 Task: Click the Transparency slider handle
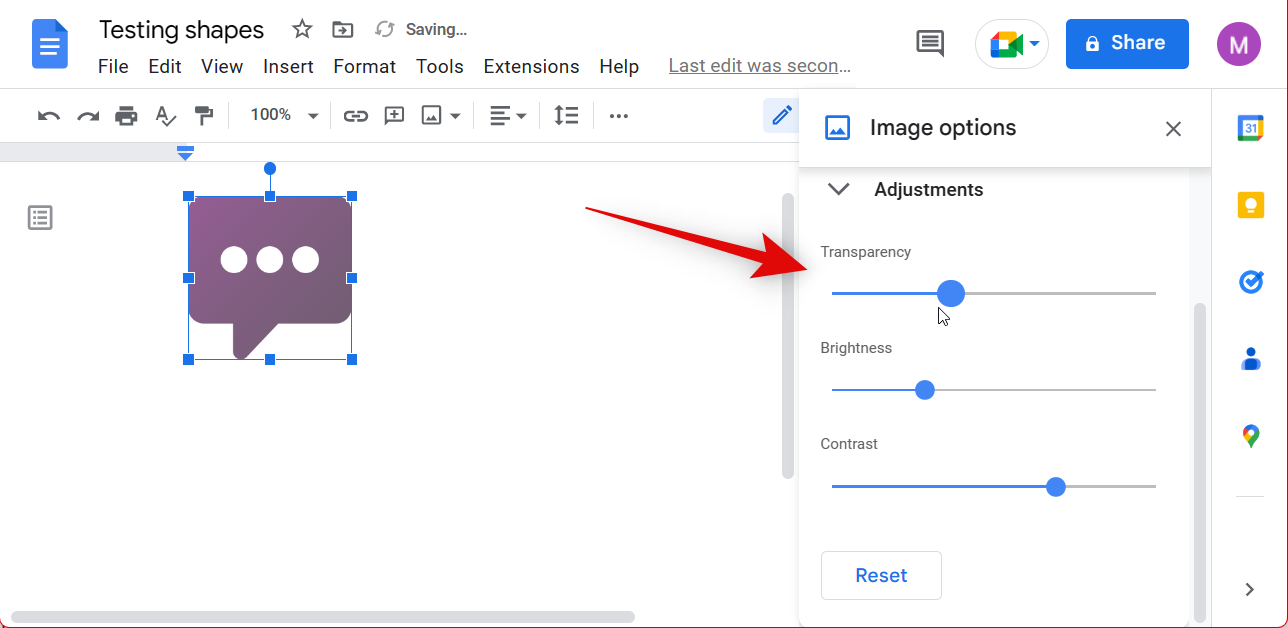click(x=951, y=293)
